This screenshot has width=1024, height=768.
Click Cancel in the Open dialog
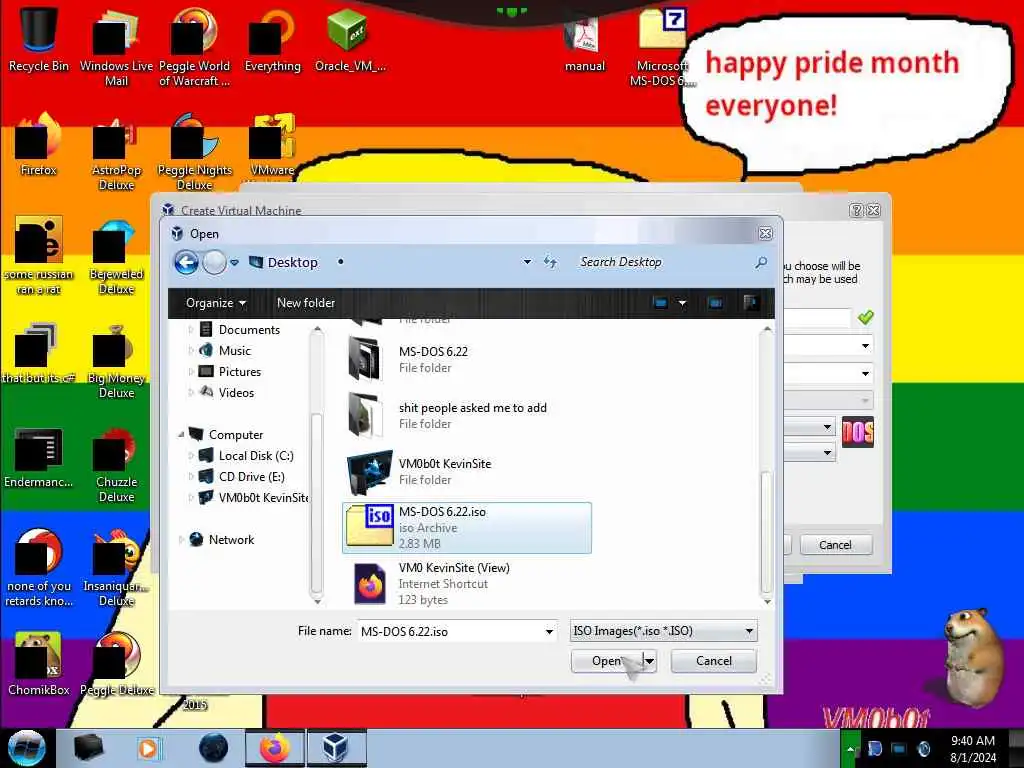coord(714,661)
